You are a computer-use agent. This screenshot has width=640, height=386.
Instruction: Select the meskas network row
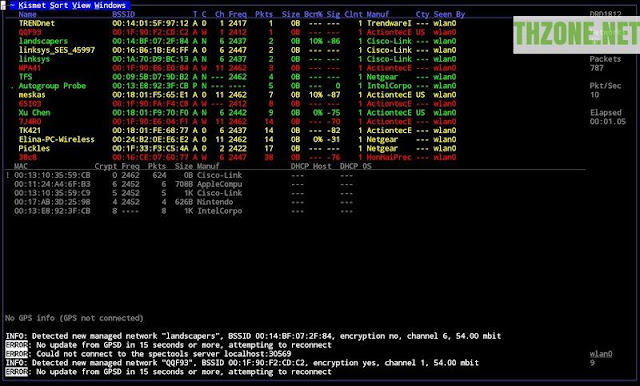point(238,95)
